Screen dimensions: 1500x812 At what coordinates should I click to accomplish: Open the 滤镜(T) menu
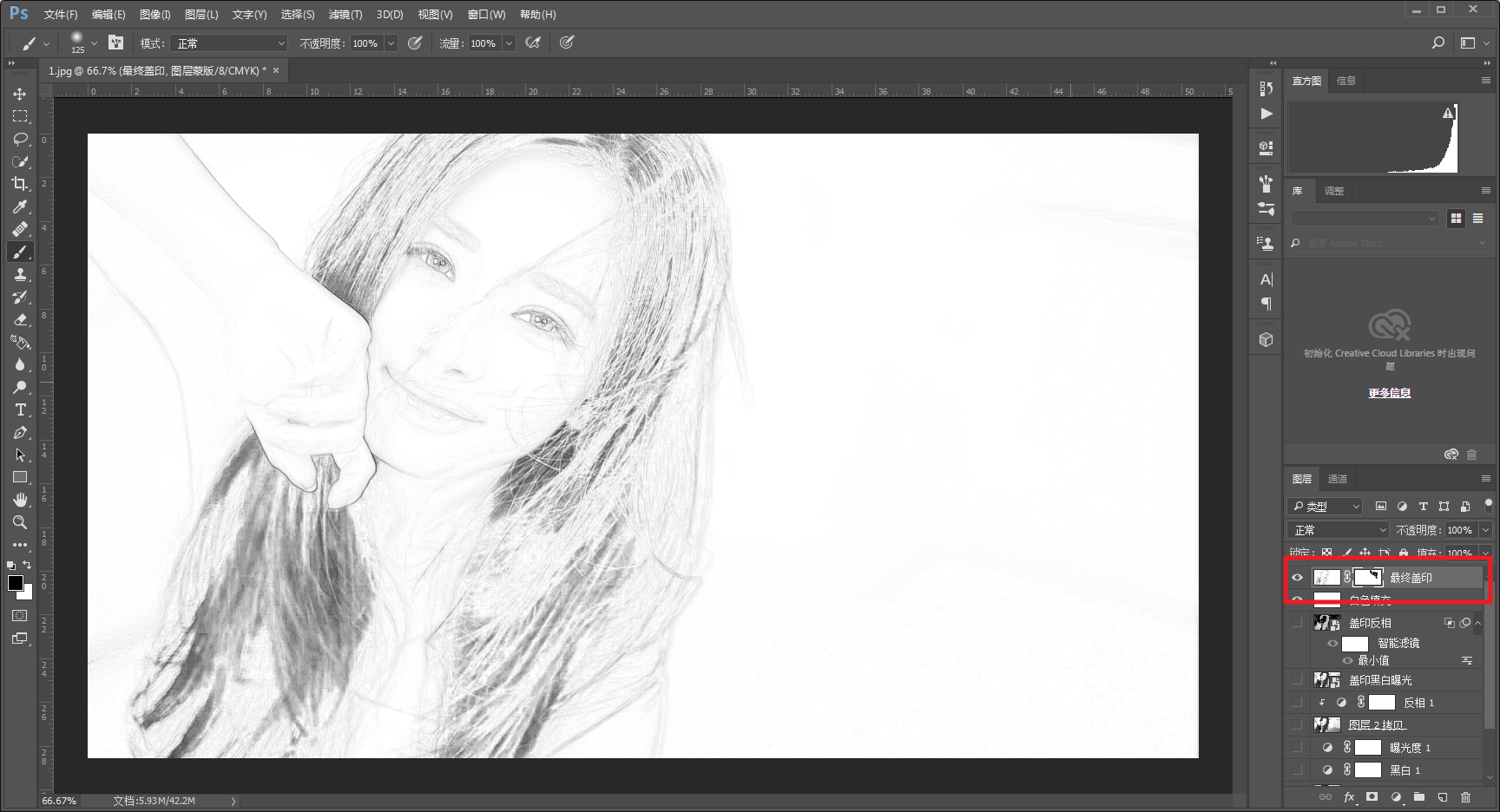coord(345,15)
